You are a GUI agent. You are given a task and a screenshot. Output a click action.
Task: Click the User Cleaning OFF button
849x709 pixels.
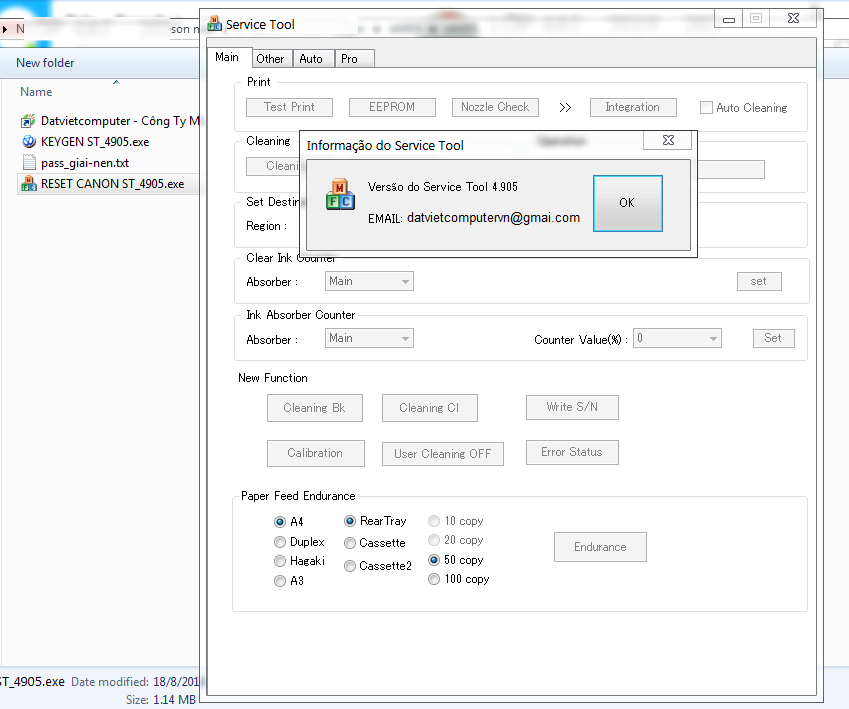(443, 454)
